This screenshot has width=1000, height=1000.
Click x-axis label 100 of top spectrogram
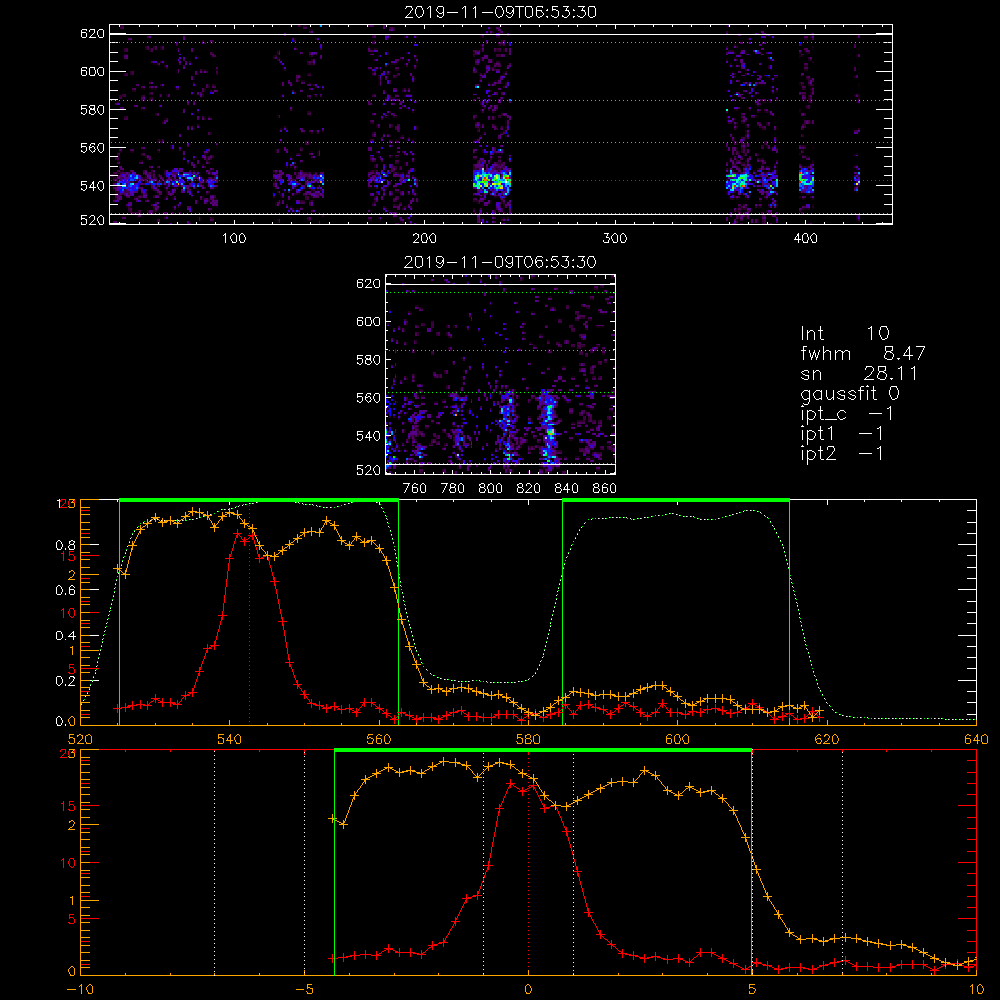click(x=234, y=239)
